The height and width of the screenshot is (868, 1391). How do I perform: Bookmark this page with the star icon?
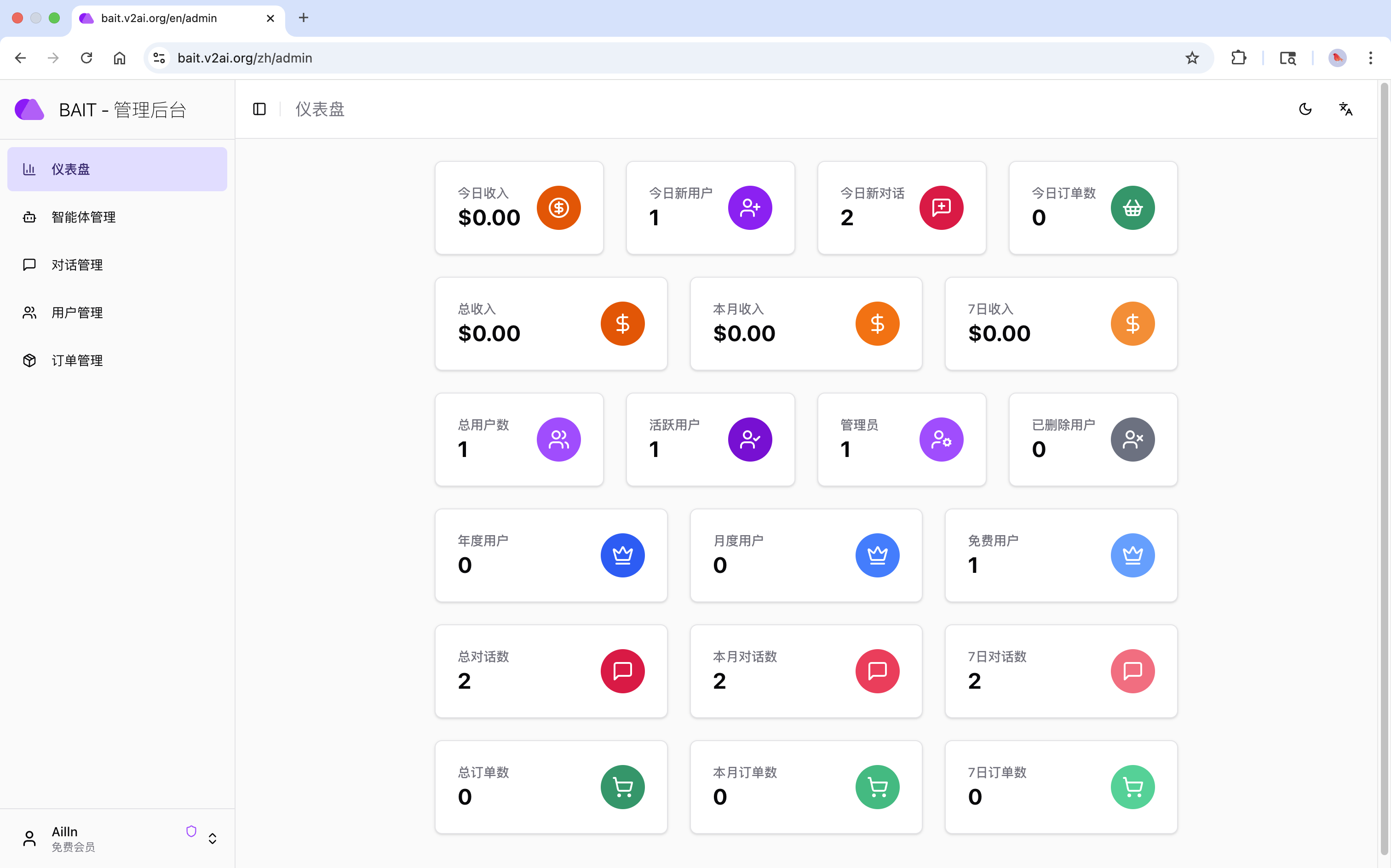tap(1192, 58)
